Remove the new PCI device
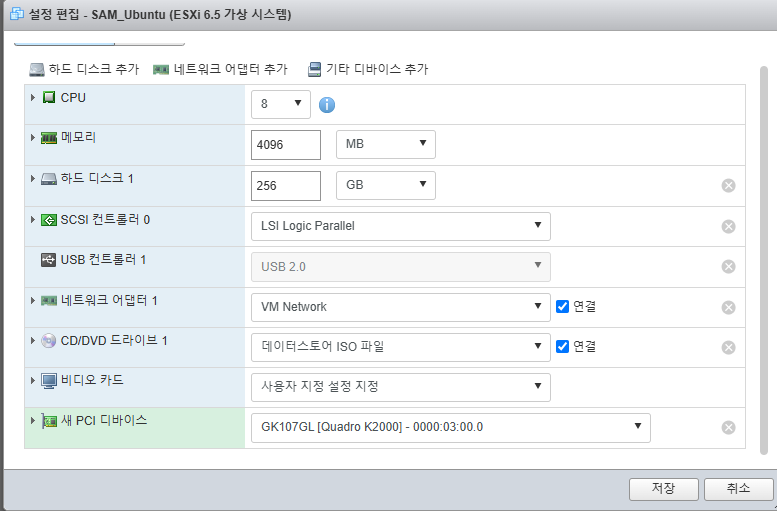The height and width of the screenshot is (511, 777). (x=728, y=427)
